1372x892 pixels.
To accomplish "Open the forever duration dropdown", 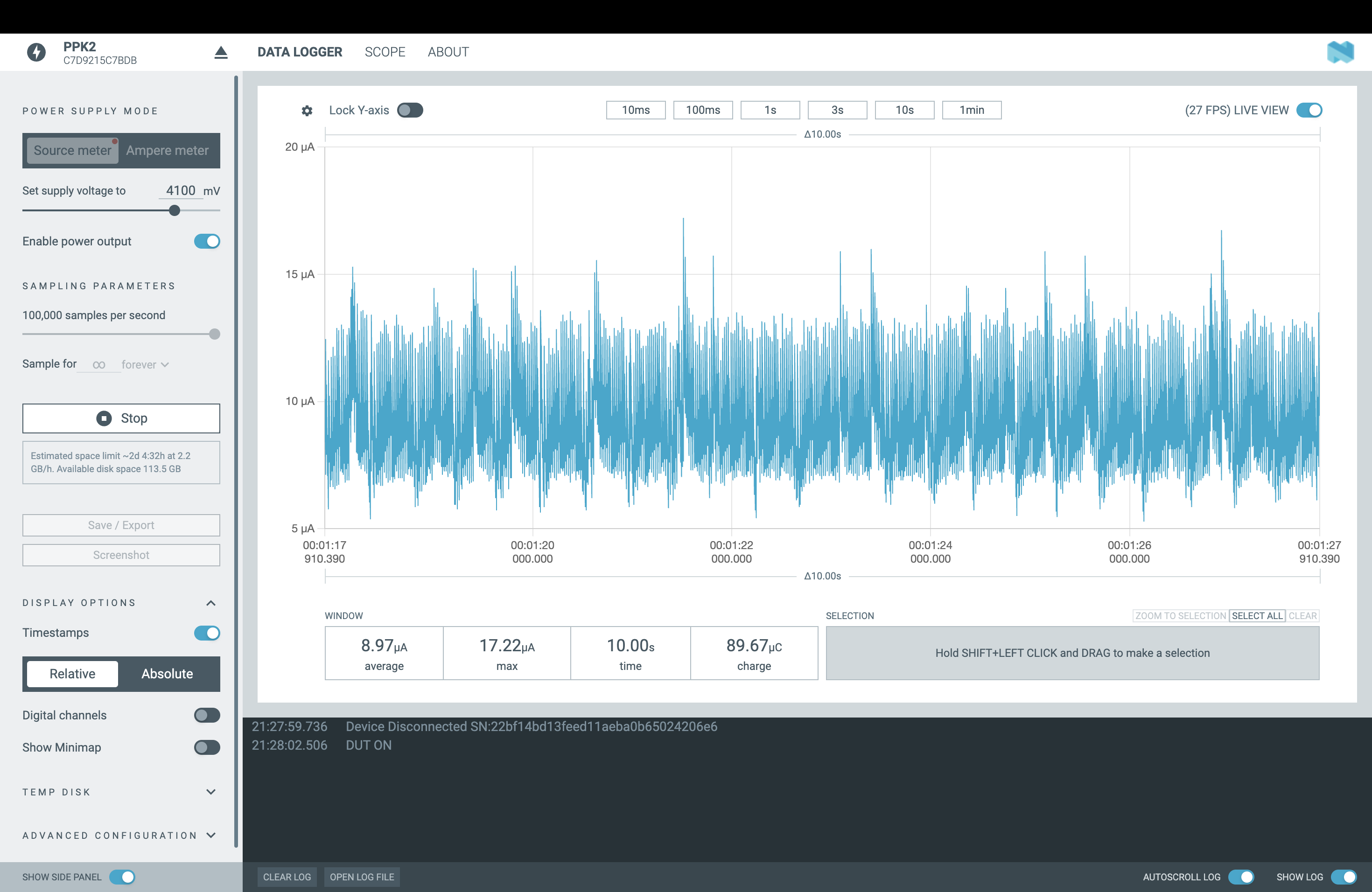I will (x=145, y=365).
